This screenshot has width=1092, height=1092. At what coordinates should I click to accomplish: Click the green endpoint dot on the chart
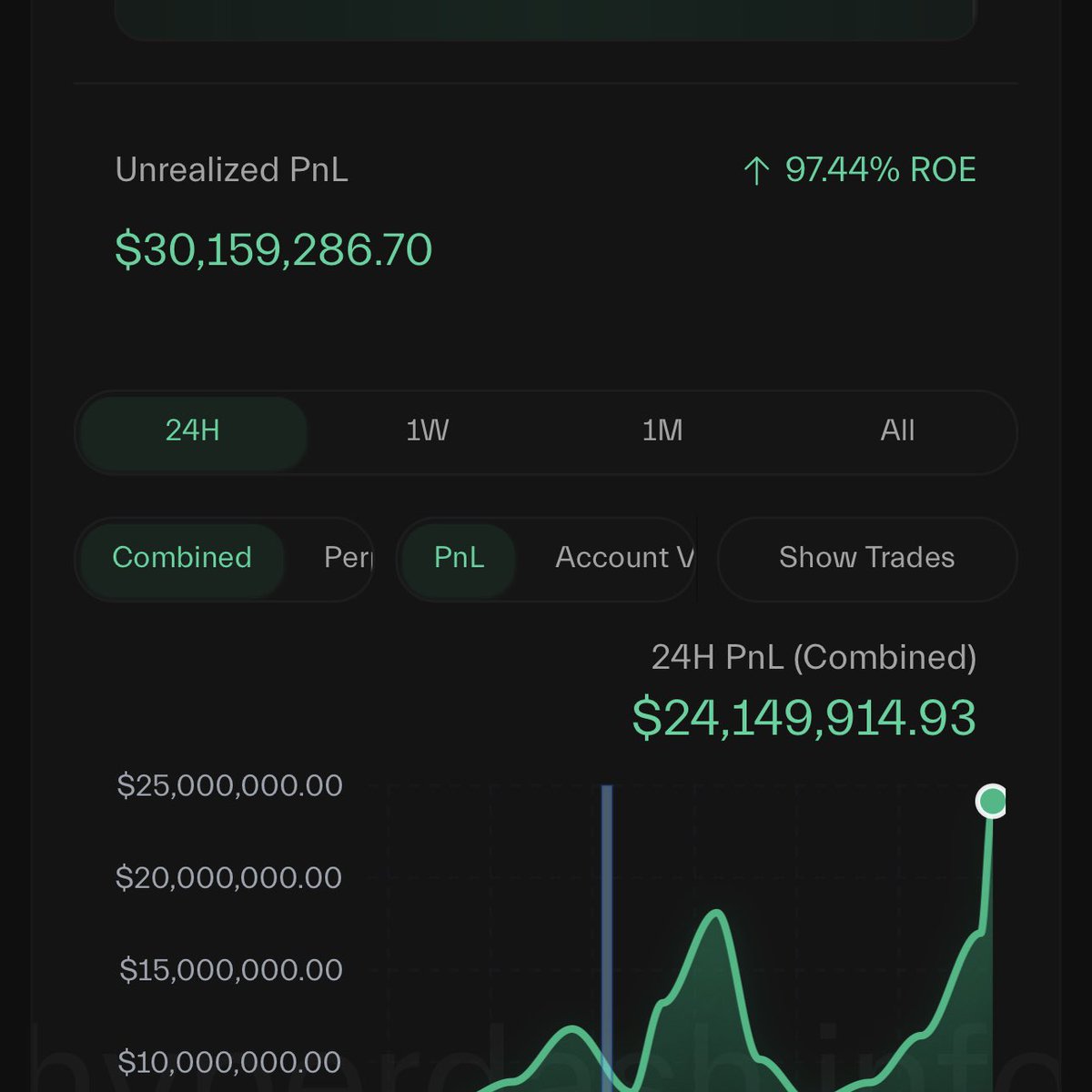991,801
